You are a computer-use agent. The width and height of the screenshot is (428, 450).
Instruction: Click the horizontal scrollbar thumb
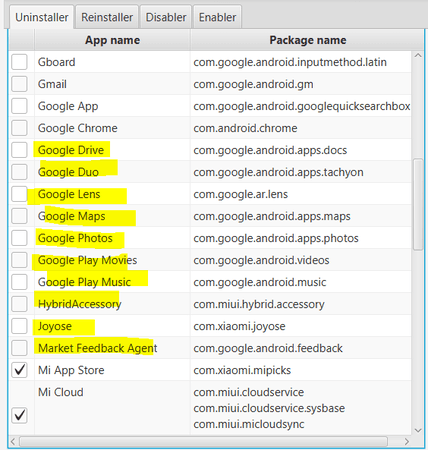point(203,442)
